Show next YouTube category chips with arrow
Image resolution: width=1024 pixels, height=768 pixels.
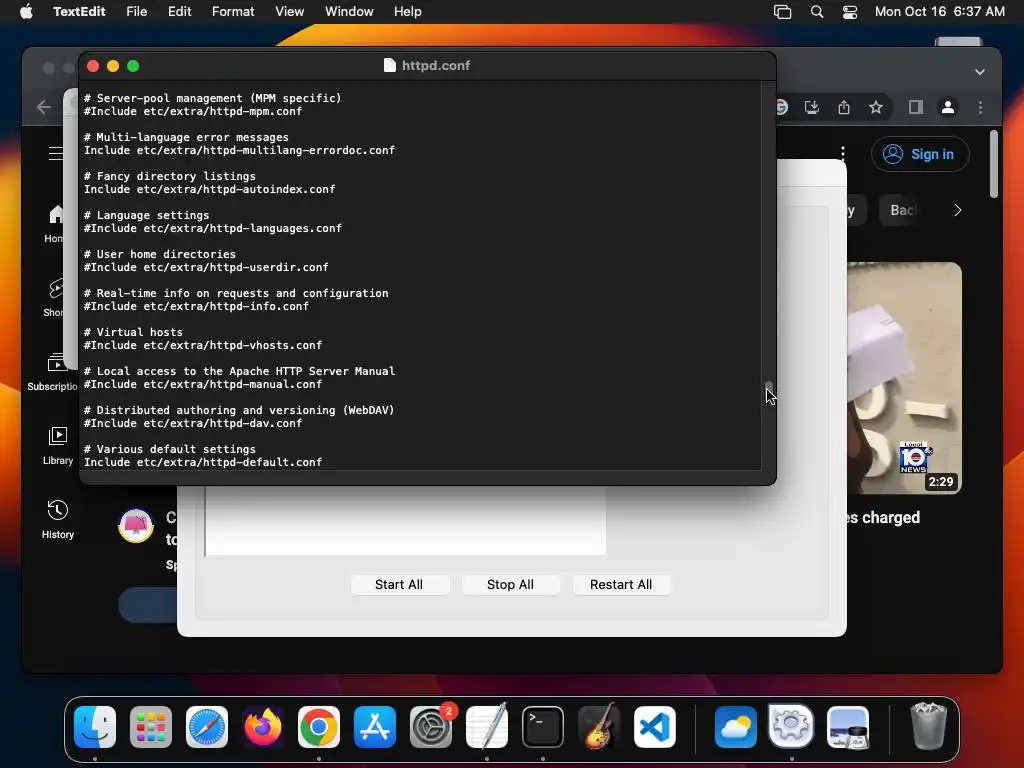click(957, 210)
